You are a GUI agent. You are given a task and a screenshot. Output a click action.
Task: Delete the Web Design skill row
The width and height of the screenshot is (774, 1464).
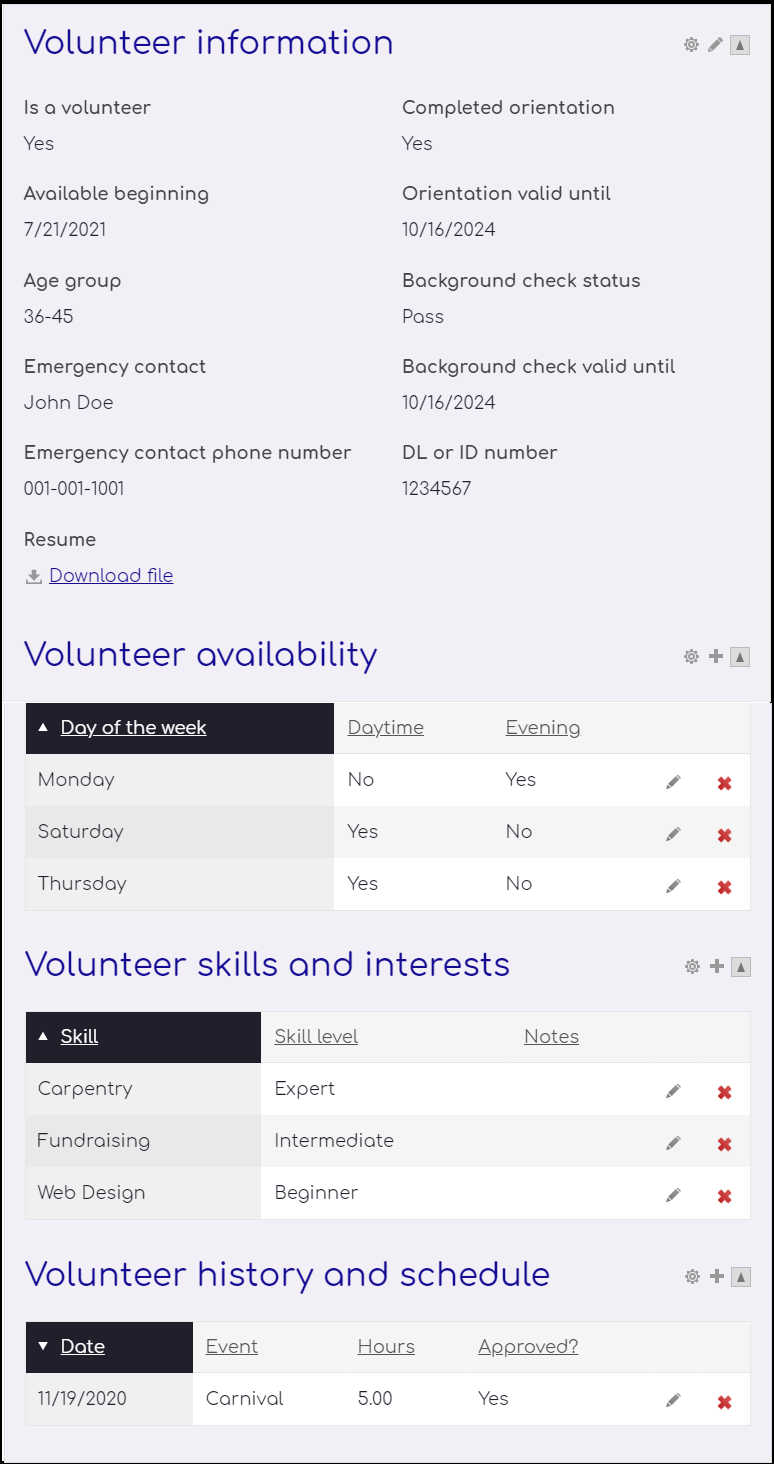[x=725, y=1196]
